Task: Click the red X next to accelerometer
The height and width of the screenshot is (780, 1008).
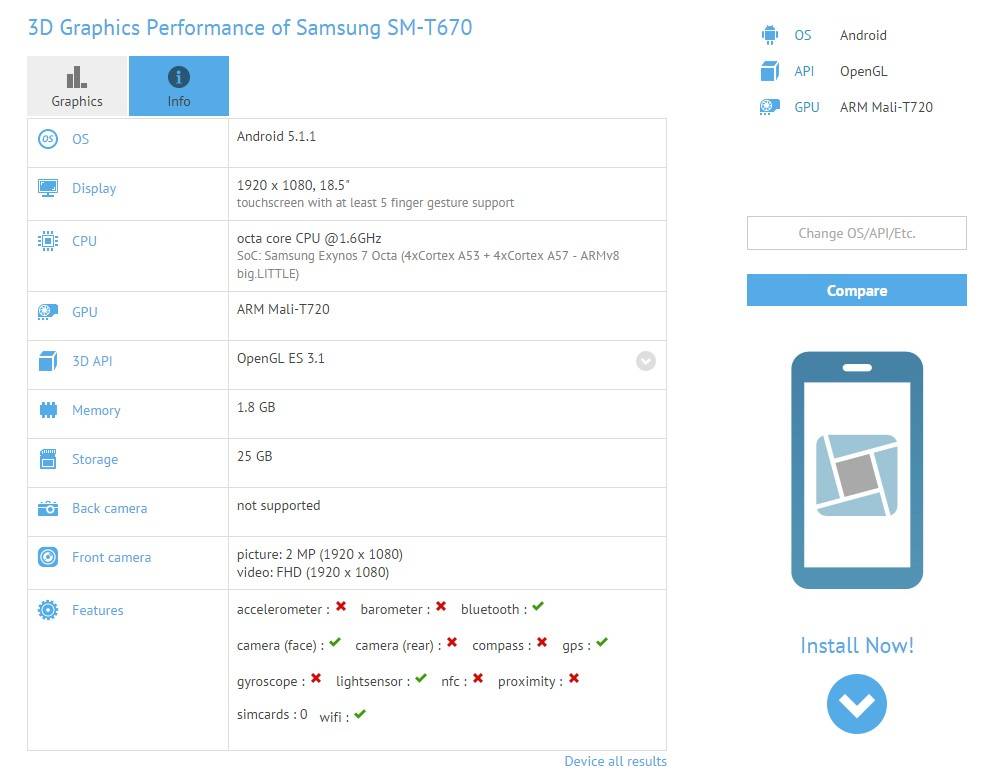Action: 341,606
